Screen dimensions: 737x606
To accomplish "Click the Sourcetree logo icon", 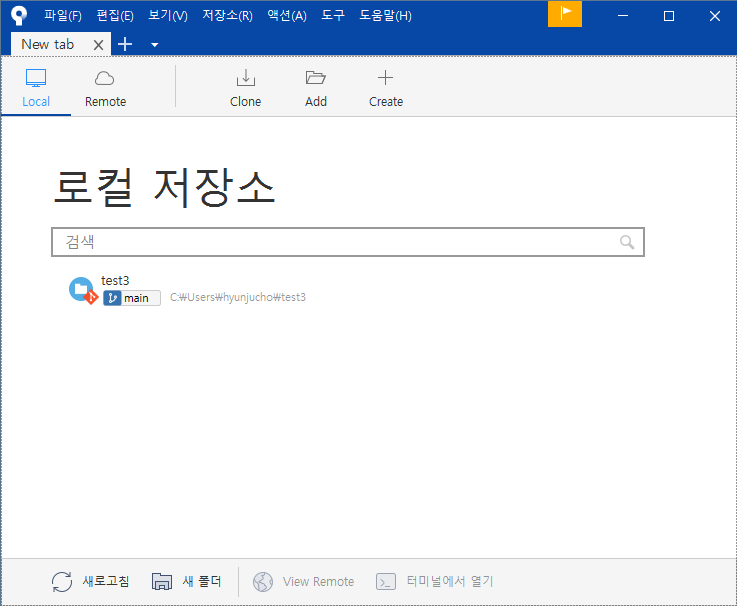I will (19, 16).
